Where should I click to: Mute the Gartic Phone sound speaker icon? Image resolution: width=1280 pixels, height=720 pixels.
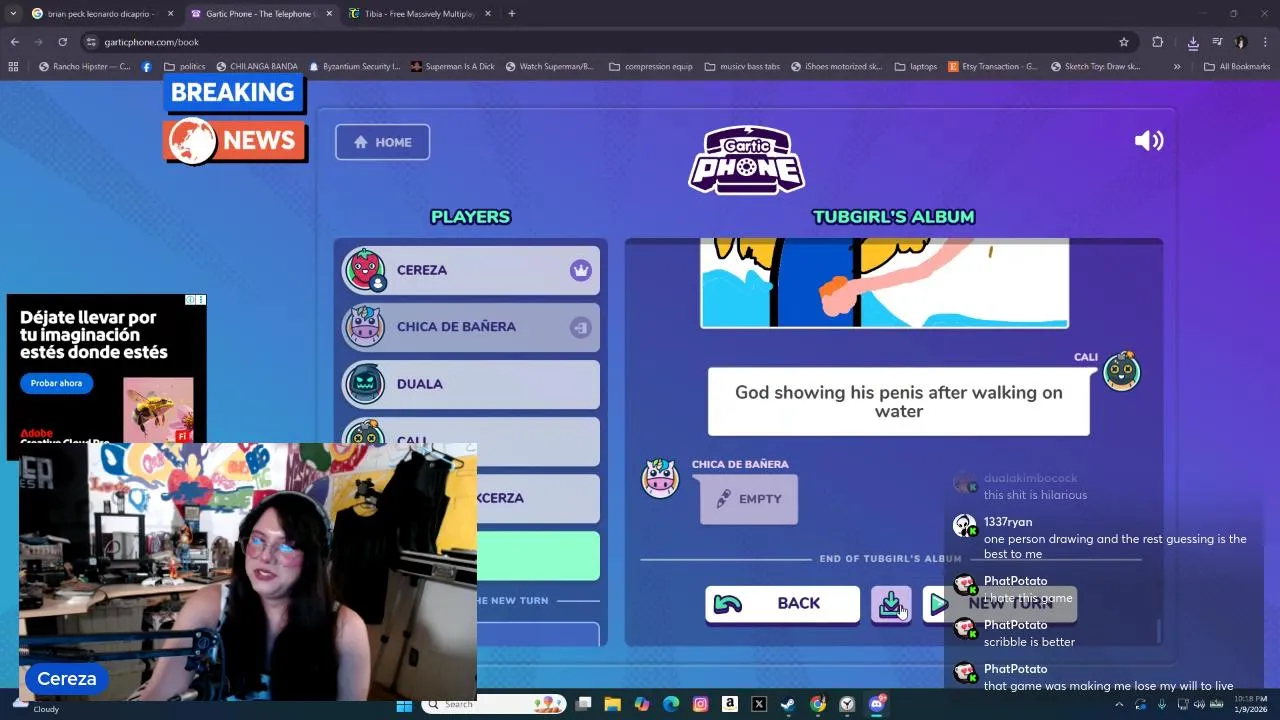tap(1149, 141)
